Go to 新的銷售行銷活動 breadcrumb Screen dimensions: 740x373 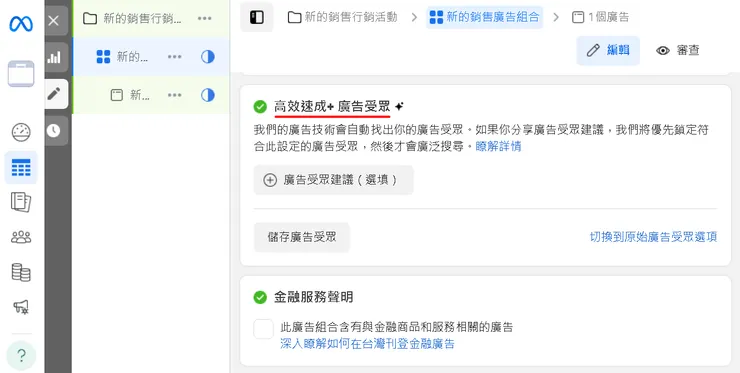click(343, 17)
